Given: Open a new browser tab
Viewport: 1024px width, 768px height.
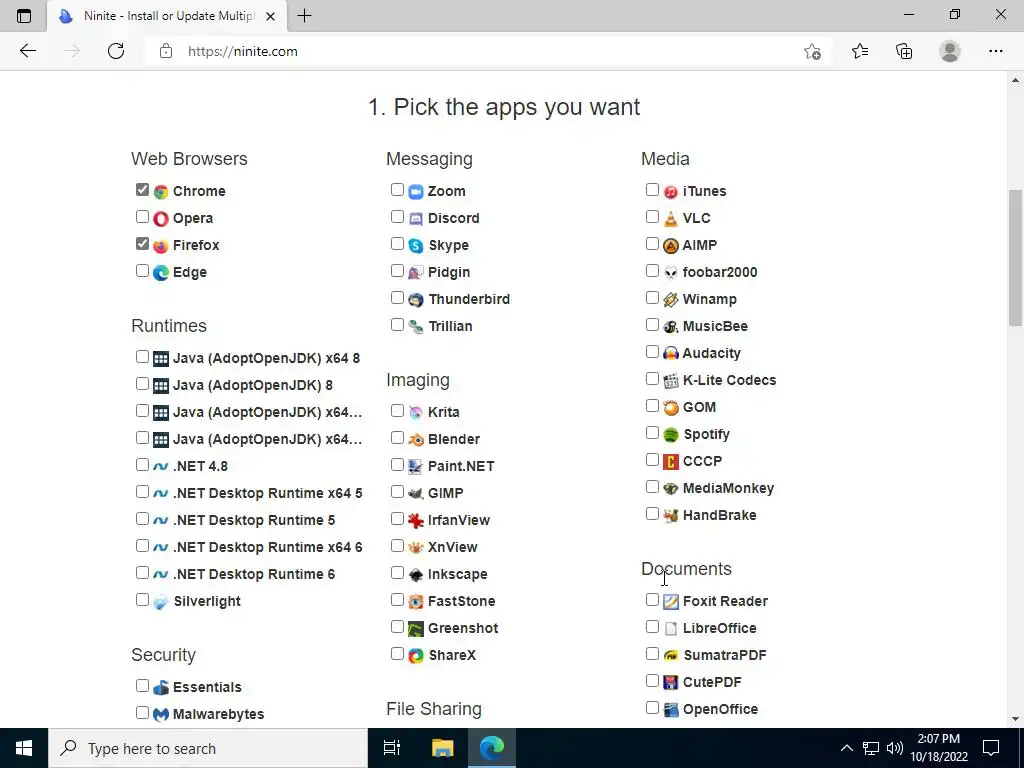Looking at the screenshot, I should [x=304, y=16].
